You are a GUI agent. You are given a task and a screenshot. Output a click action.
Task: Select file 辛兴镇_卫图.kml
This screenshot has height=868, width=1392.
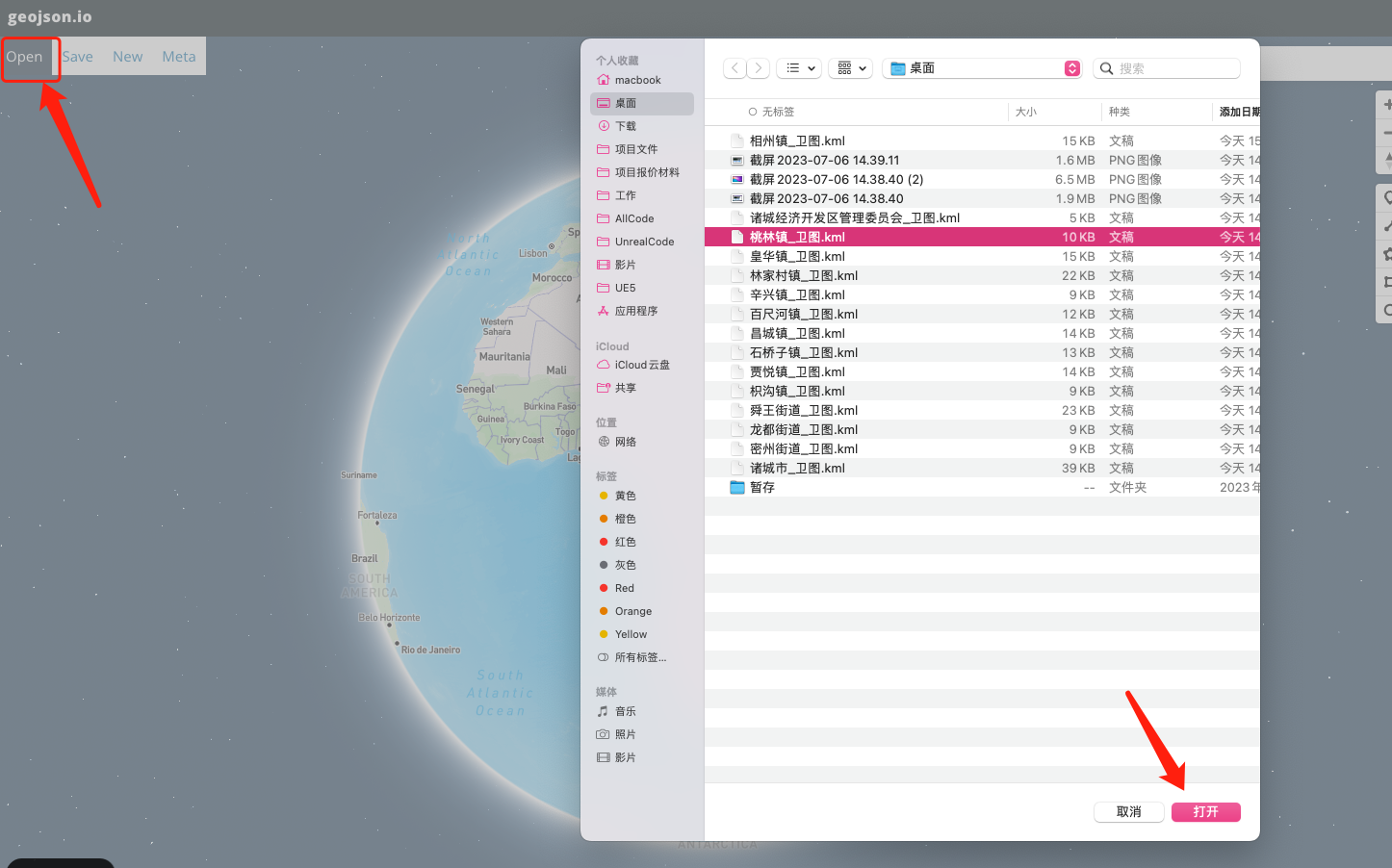click(982, 294)
